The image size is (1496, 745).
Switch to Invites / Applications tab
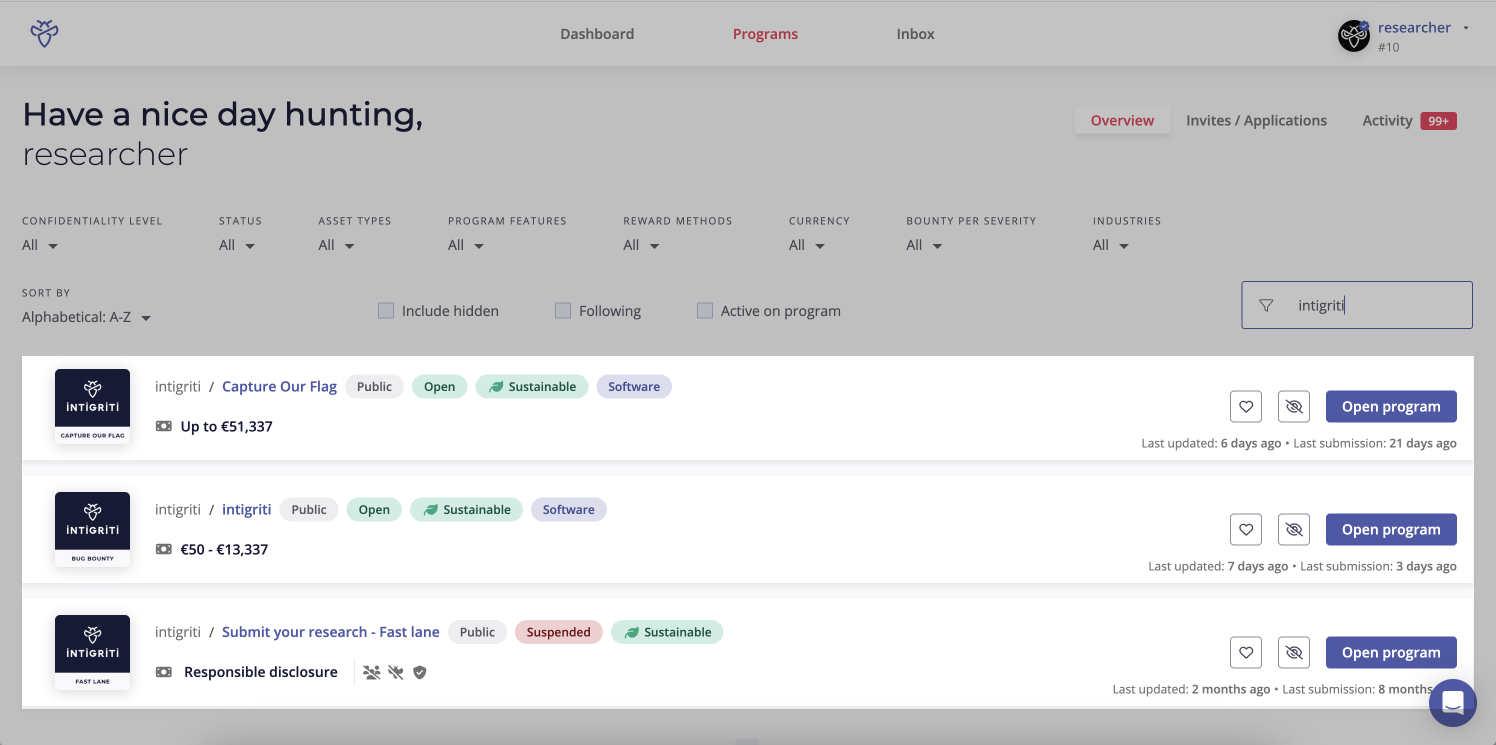coord(1256,121)
